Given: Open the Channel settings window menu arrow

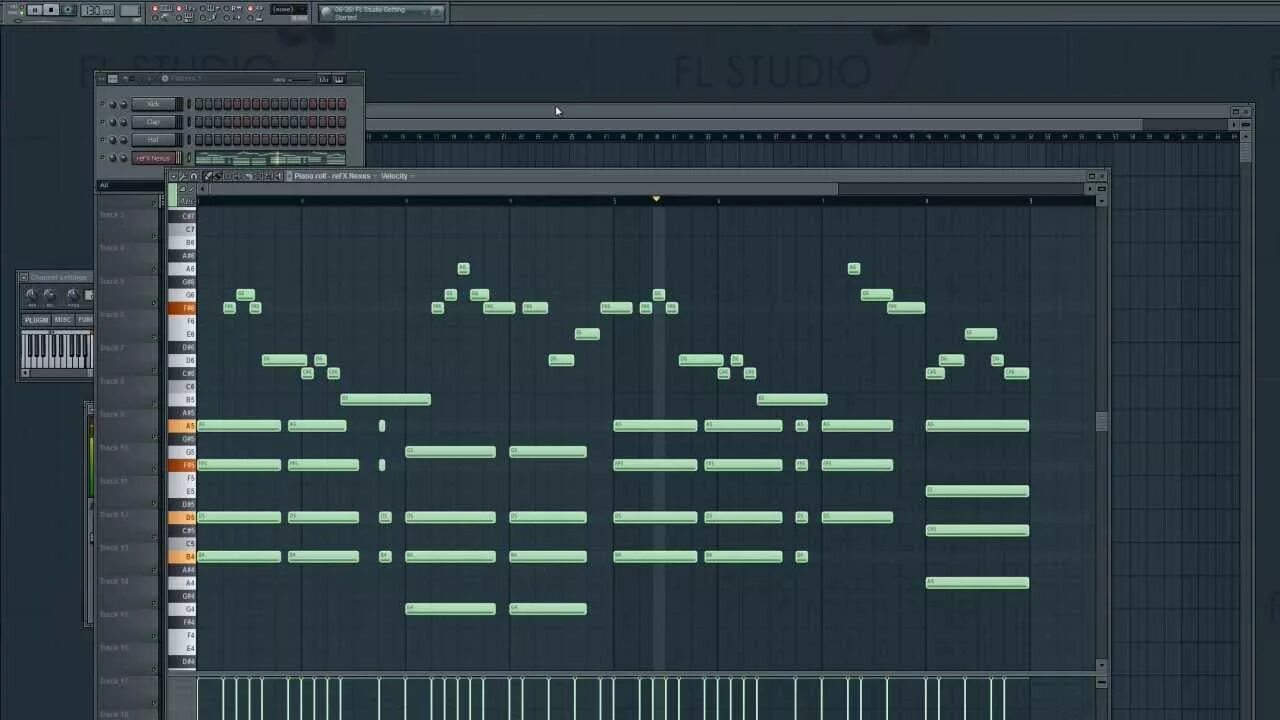Looking at the screenshot, I should coord(24,277).
